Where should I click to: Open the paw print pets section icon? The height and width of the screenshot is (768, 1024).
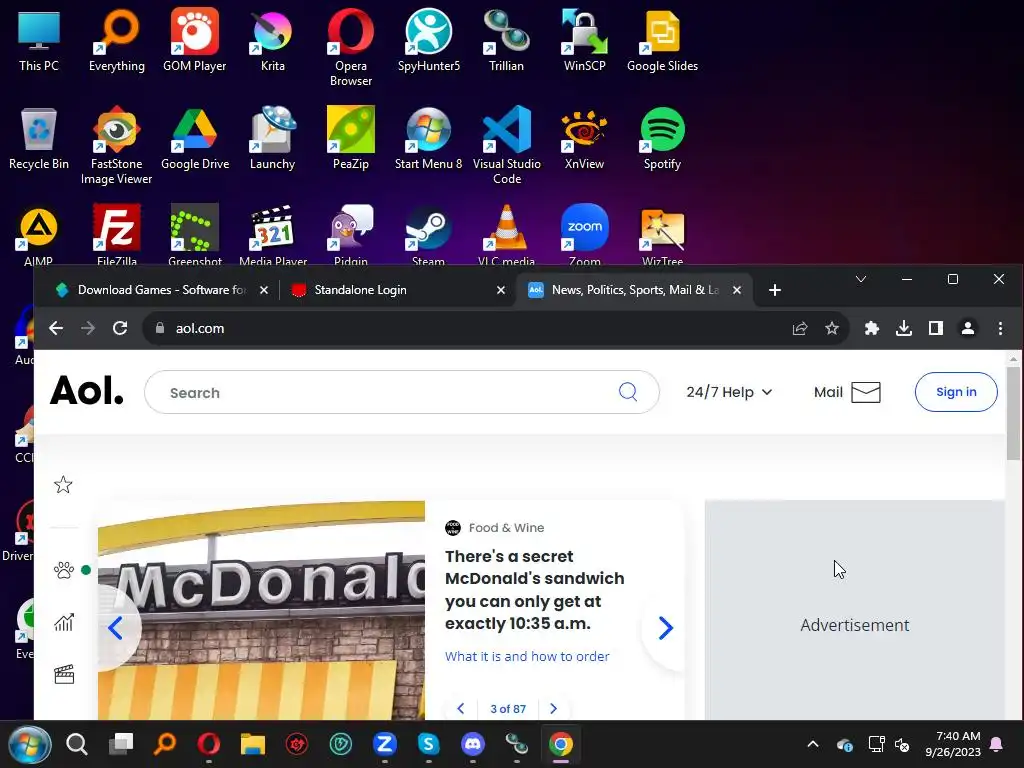(64, 570)
